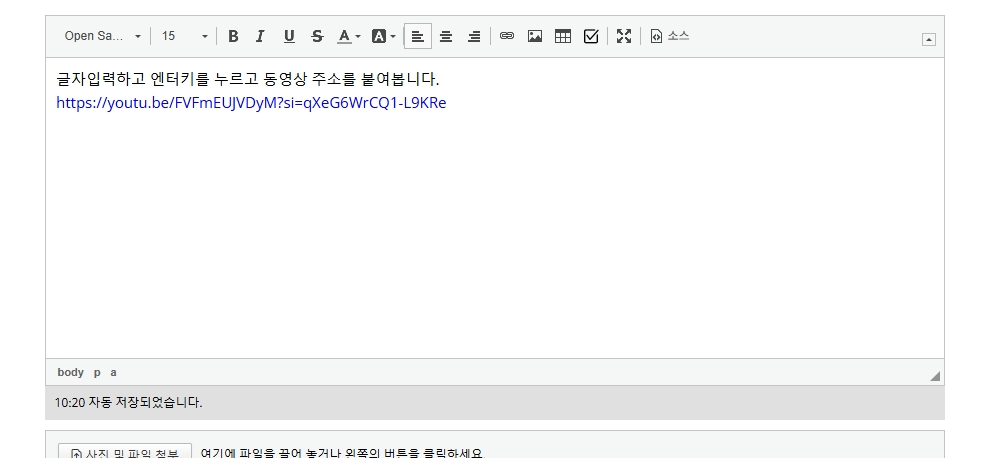Click the 10:20 자동 저장되었습니다 status message

tap(128, 402)
